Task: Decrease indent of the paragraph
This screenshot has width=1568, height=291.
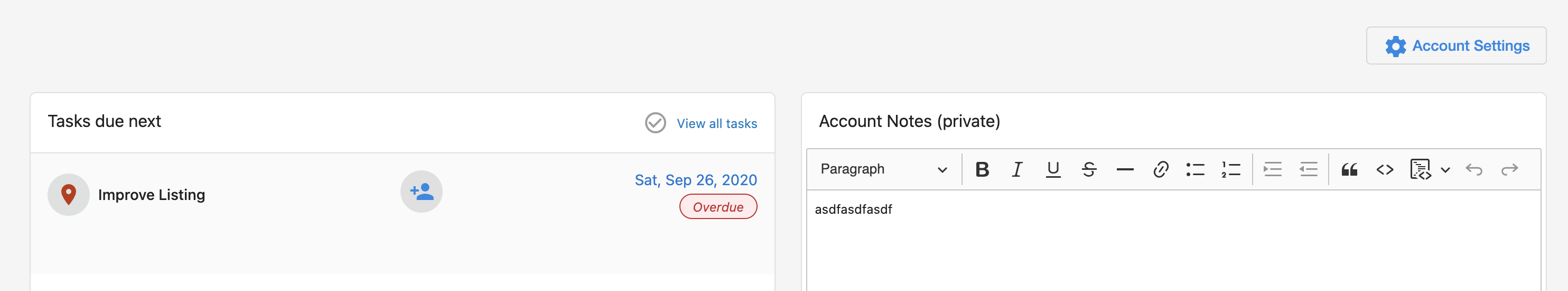Action: [x=1308, y=169]
